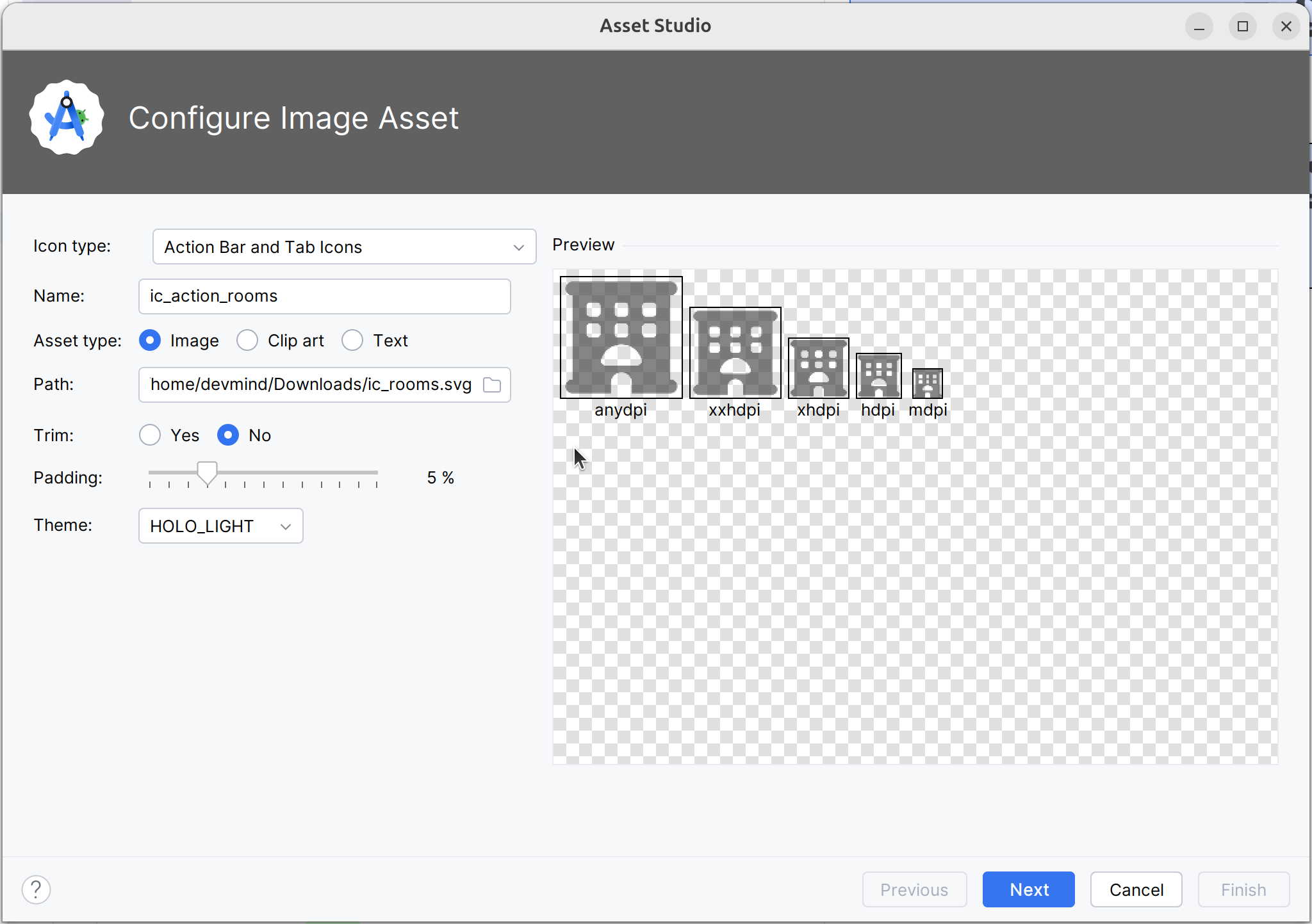Select the hdpi preview thumbnail
The width and height of the screenshot is (1312, 924).
click(879, 376)
